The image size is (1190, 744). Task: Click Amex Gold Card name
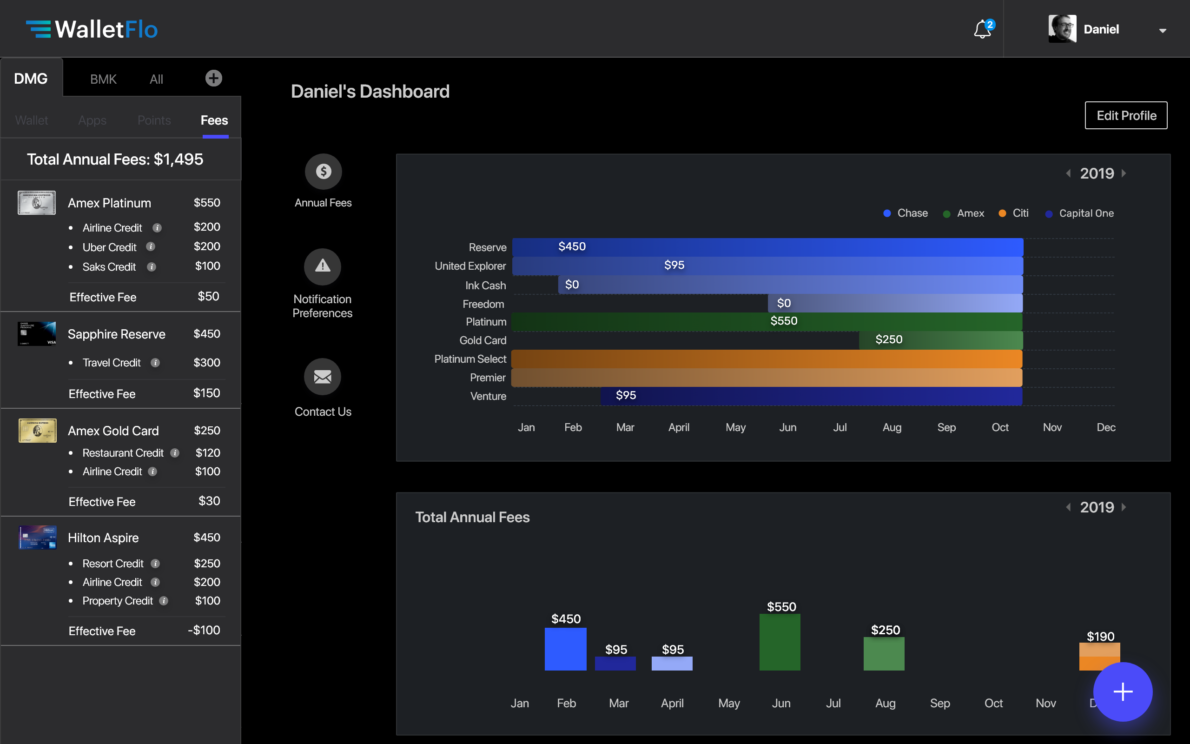[113, 430]
